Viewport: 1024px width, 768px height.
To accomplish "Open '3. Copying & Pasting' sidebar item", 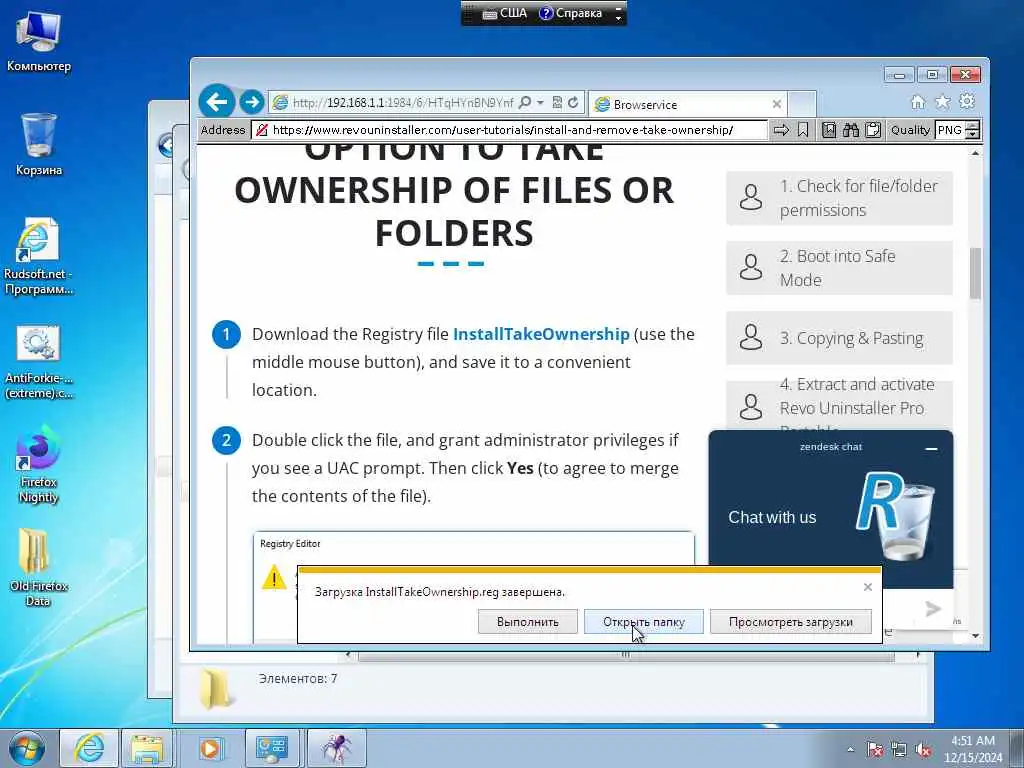I will click(x=839, y=338).
